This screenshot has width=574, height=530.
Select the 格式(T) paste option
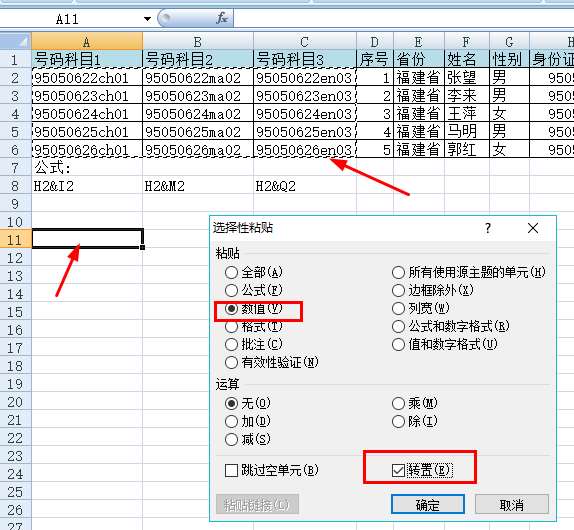tap(254, 326)
